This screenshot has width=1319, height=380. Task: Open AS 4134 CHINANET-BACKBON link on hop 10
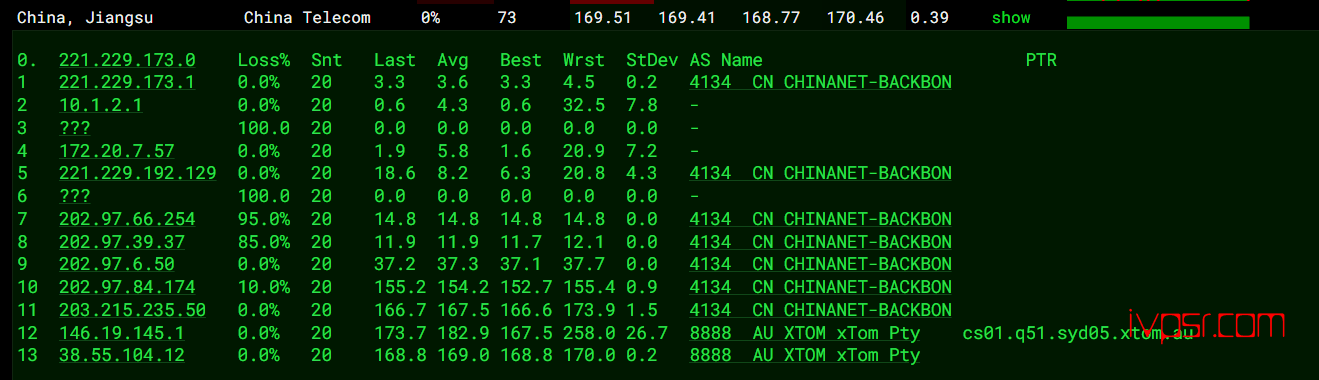pyautogui.click(x=821, y=287)
